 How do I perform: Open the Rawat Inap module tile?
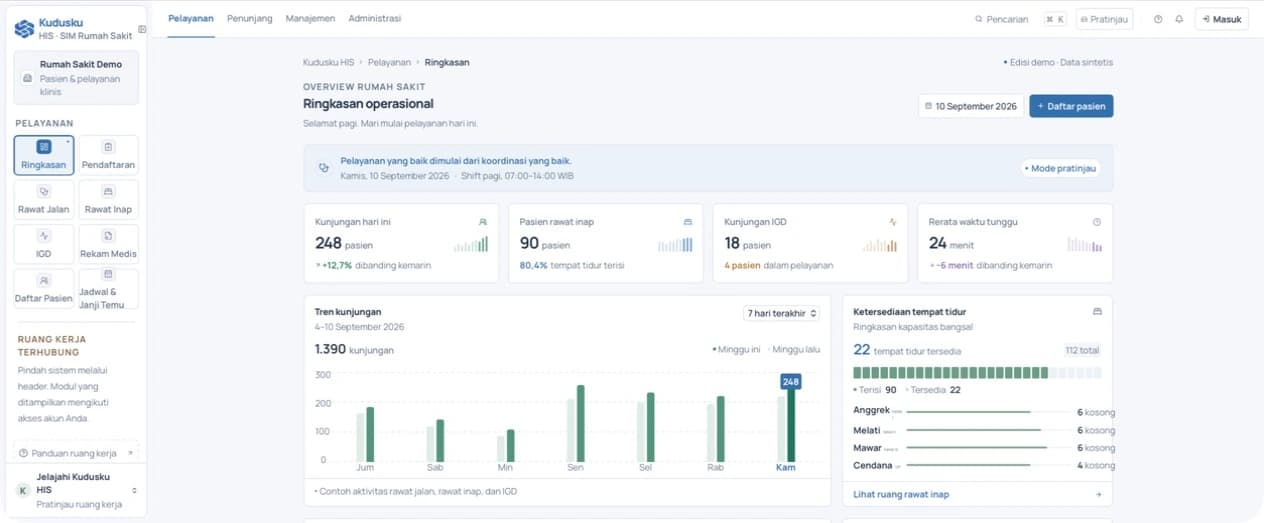pos(109,200)
